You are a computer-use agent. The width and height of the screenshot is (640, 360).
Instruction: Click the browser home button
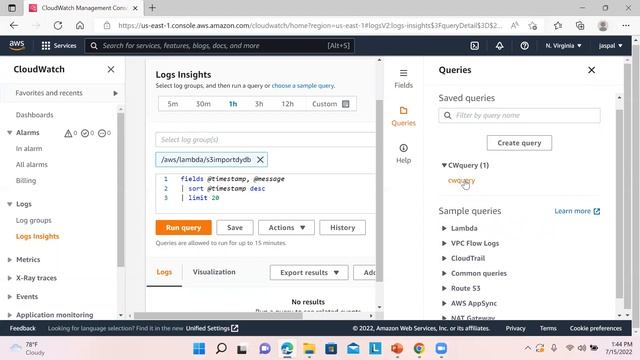click(x=80, y=25)
